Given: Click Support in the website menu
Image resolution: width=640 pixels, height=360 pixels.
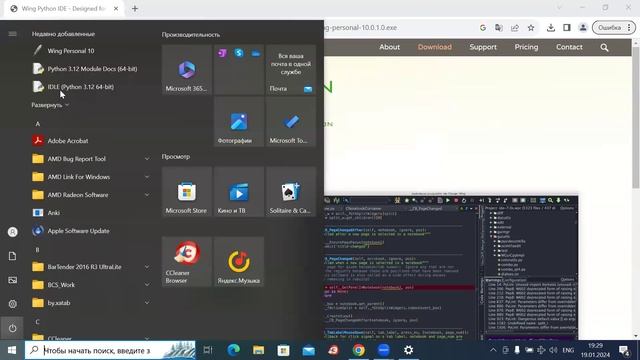Looking at the screenshot, I should (x=483, y=47).
